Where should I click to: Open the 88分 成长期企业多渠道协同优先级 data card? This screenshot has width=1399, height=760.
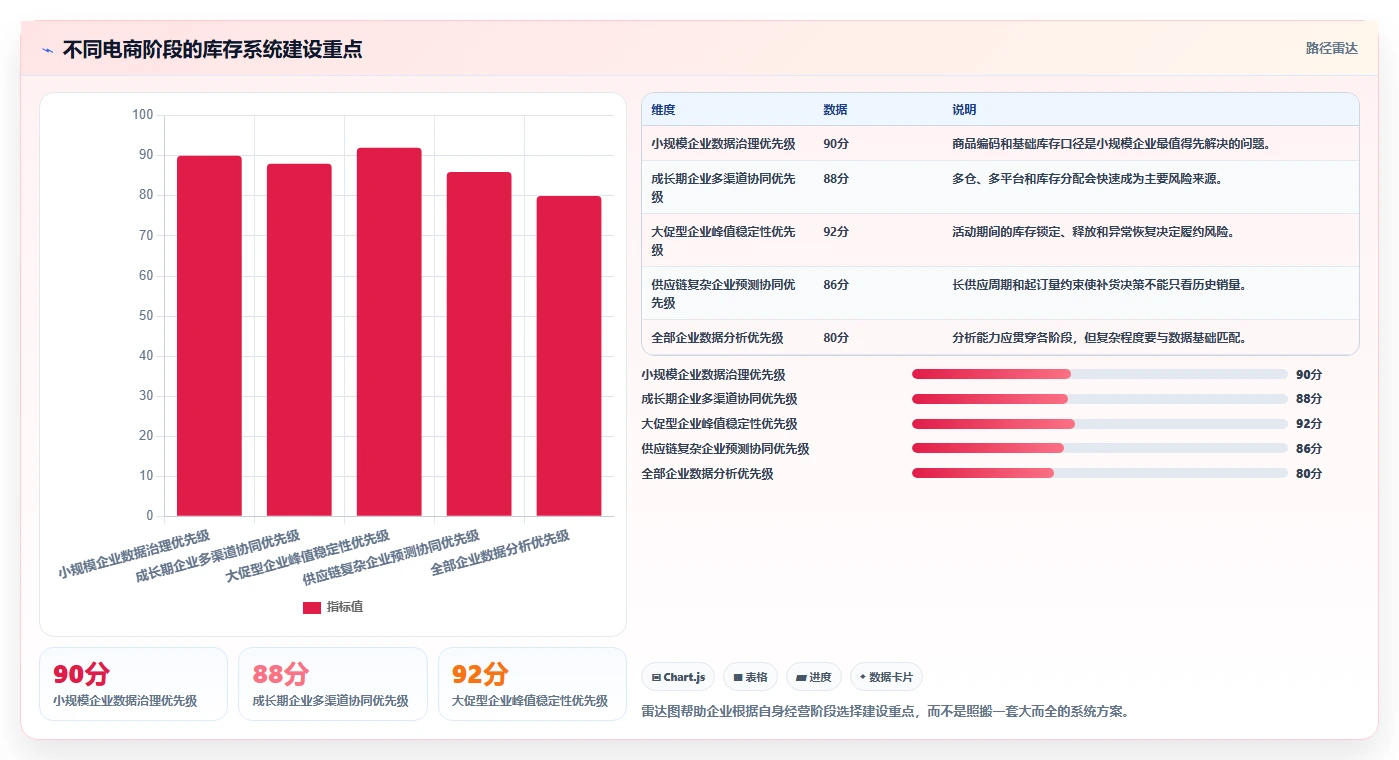[333, 684]
